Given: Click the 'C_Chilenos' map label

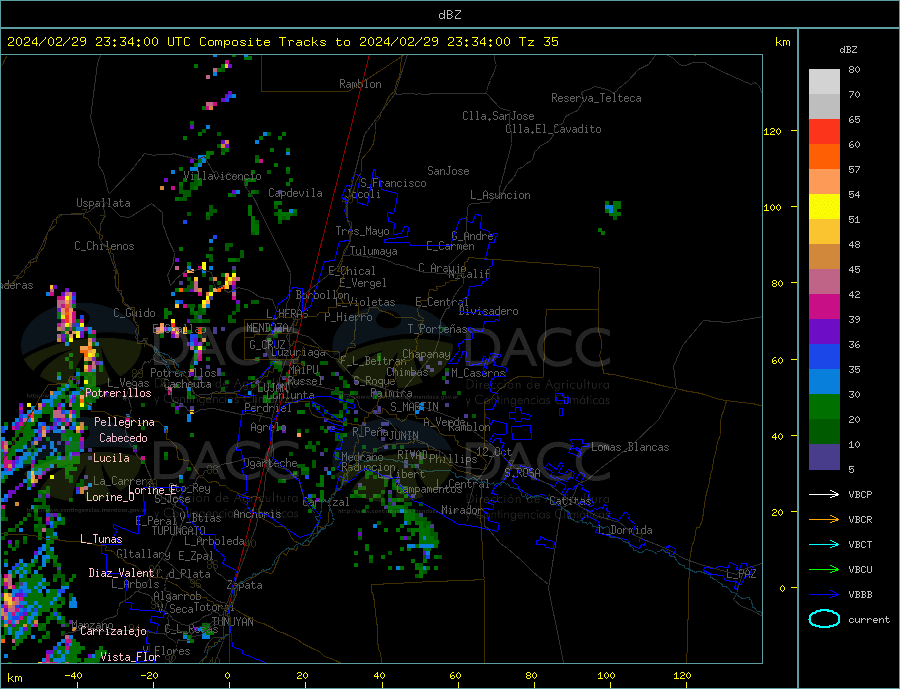Looking at the screenshot, I should 104,246.
